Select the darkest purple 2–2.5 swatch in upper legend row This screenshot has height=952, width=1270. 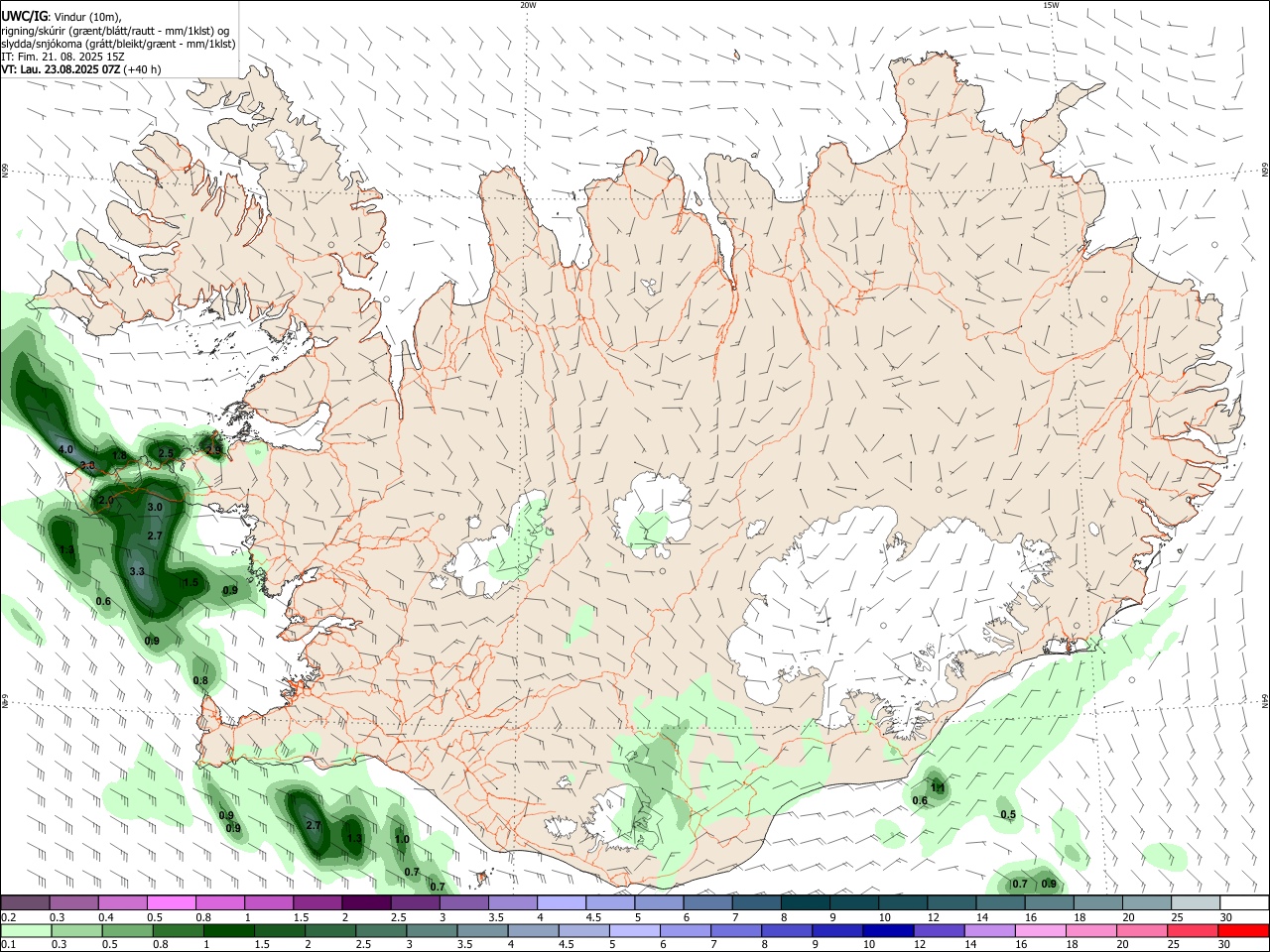[366, 902]
